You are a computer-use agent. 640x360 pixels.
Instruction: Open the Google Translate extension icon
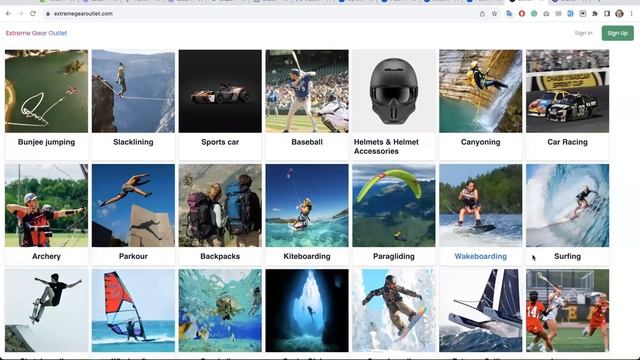coord(509,13)
